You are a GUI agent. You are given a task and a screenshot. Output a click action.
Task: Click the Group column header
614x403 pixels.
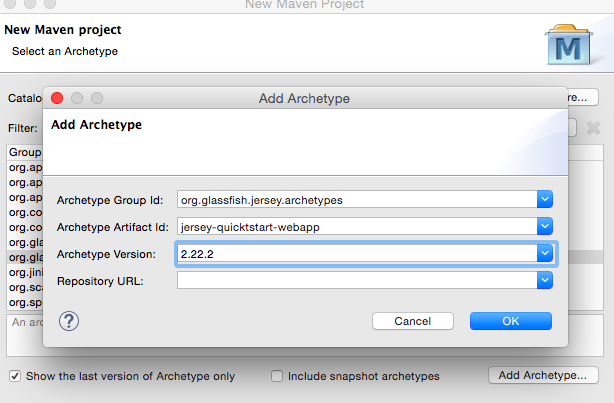click(x=25, y=152)
